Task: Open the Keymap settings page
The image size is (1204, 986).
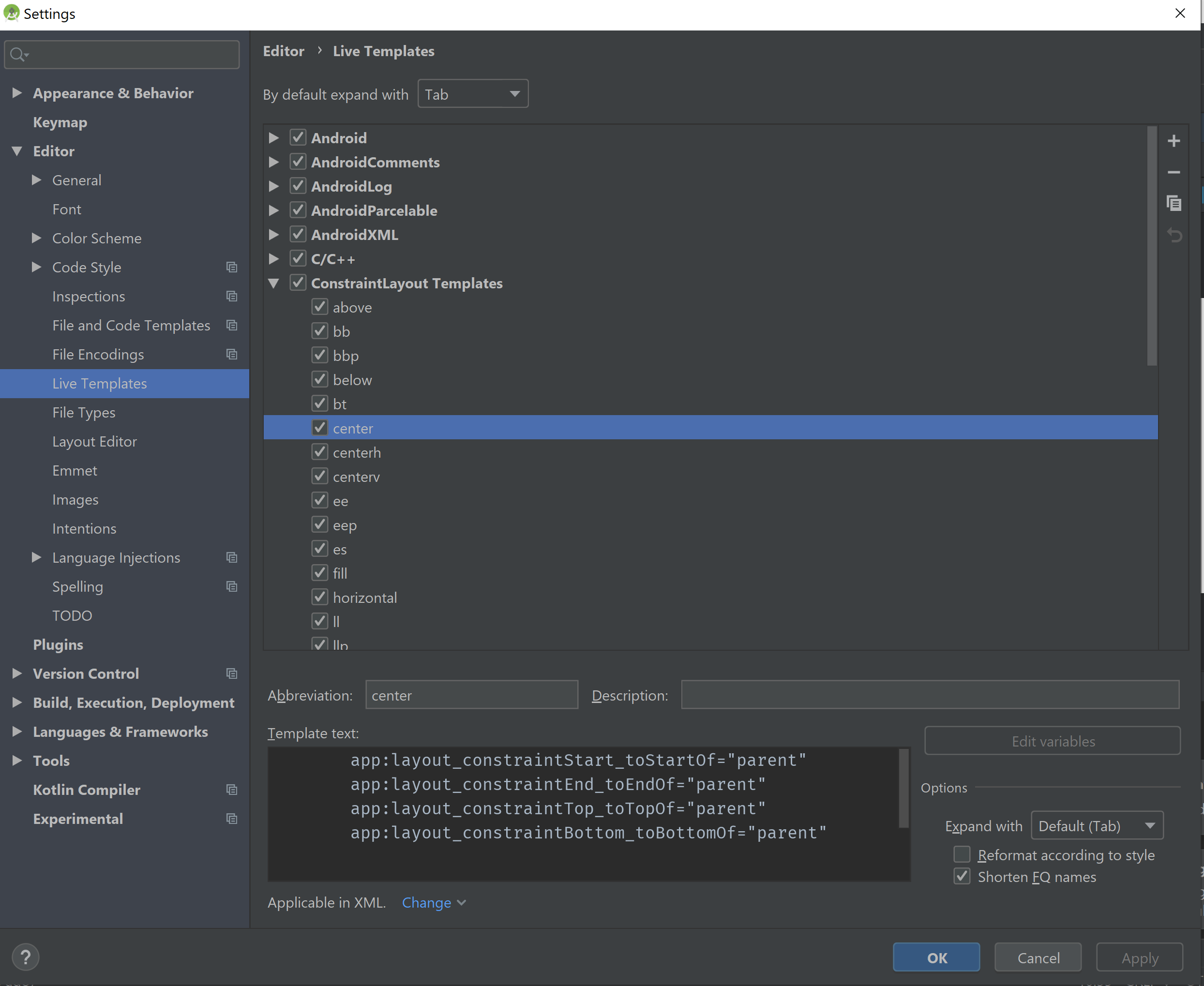Action: [60, 122]
